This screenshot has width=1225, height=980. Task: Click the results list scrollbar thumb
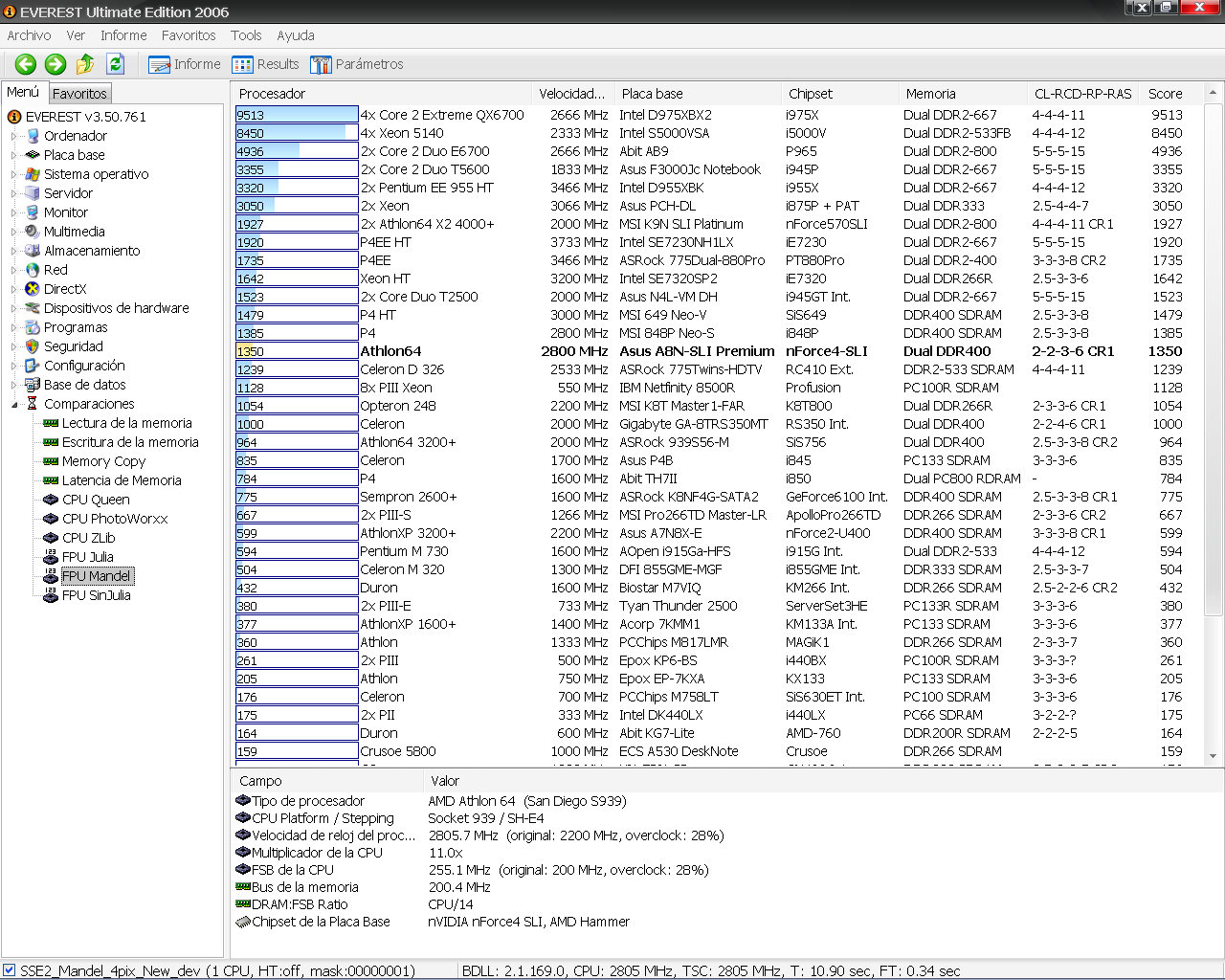coord(1214,359)
